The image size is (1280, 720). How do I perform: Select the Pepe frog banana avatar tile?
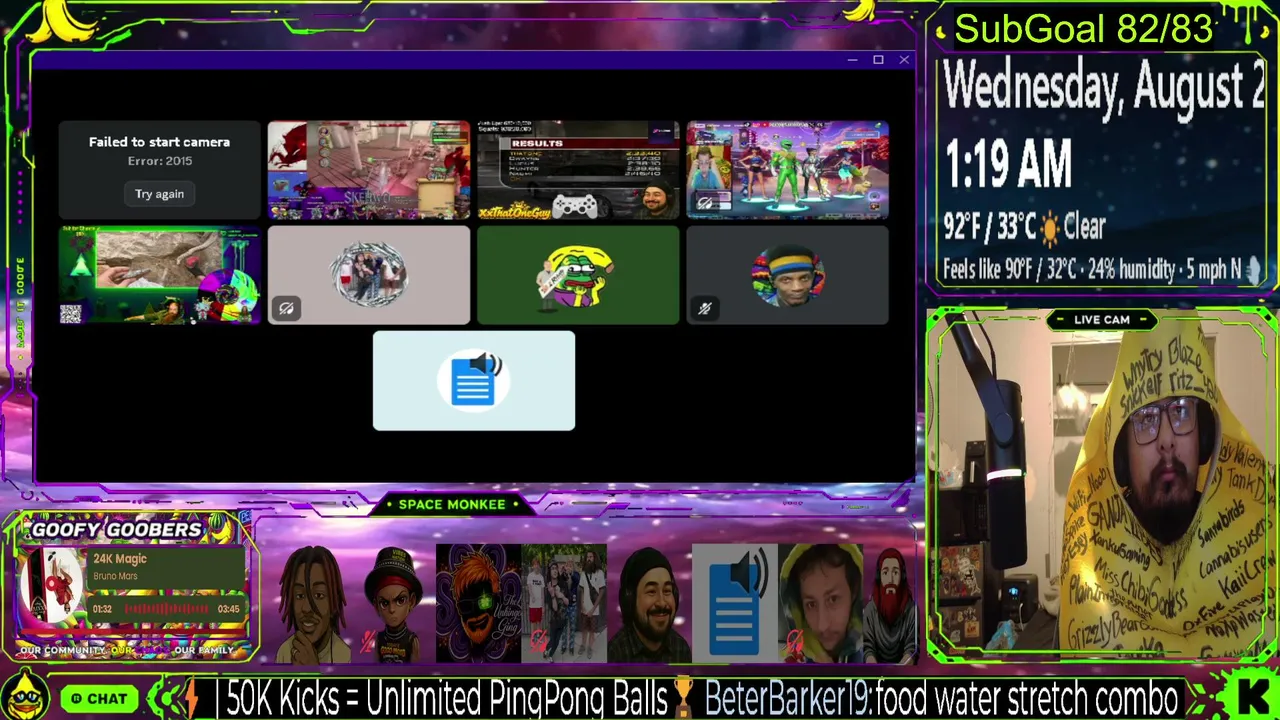point(578,275)
